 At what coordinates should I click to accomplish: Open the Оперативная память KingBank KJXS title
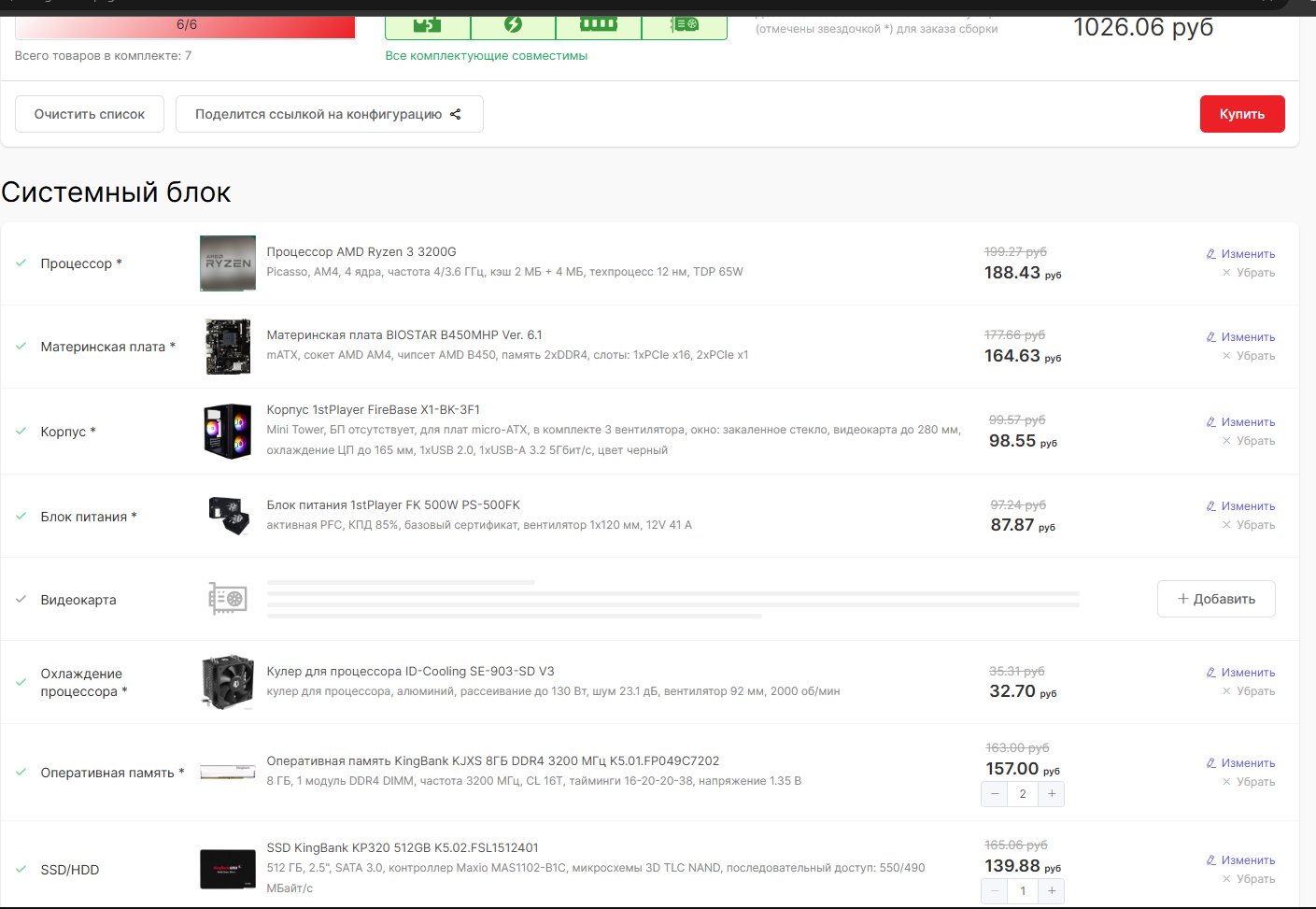pos(493,761)
